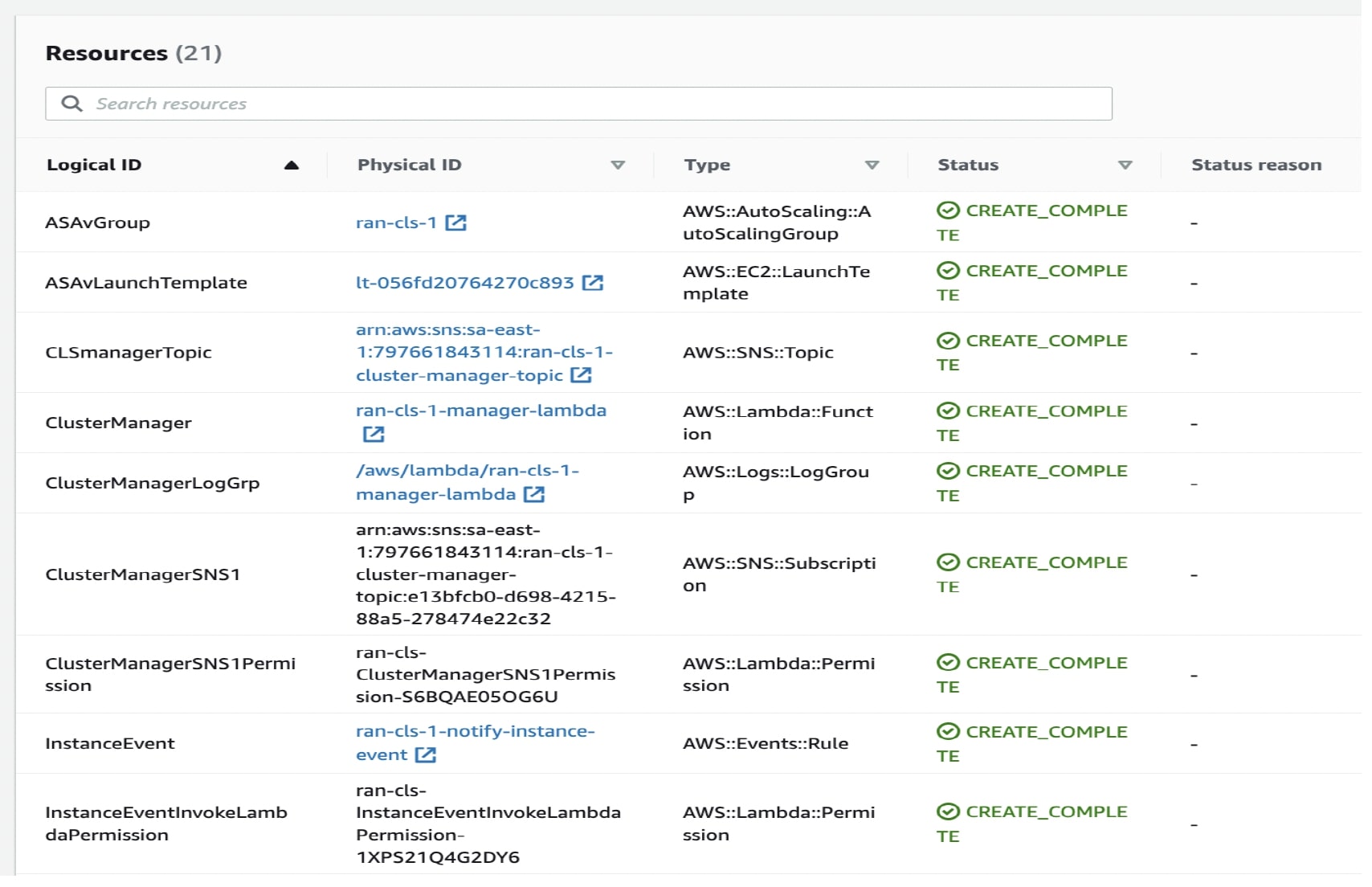
Task: Sort the Status column with its arrow
Action: coord(1125,165)
